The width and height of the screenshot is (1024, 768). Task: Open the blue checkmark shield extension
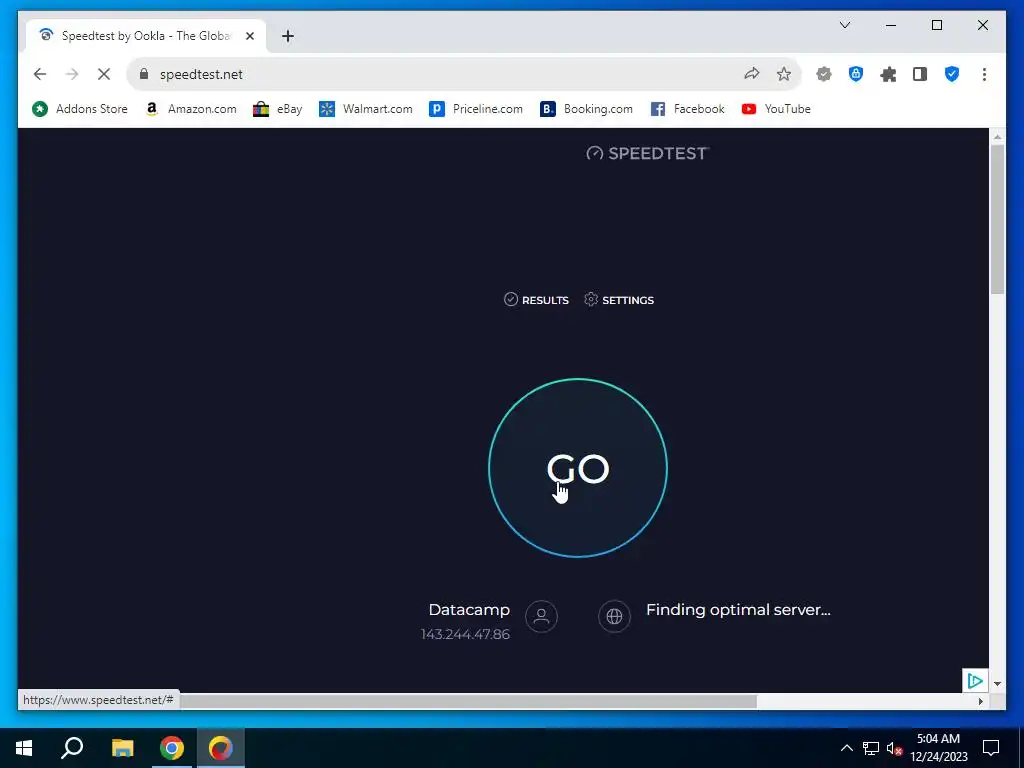[952, 74]
